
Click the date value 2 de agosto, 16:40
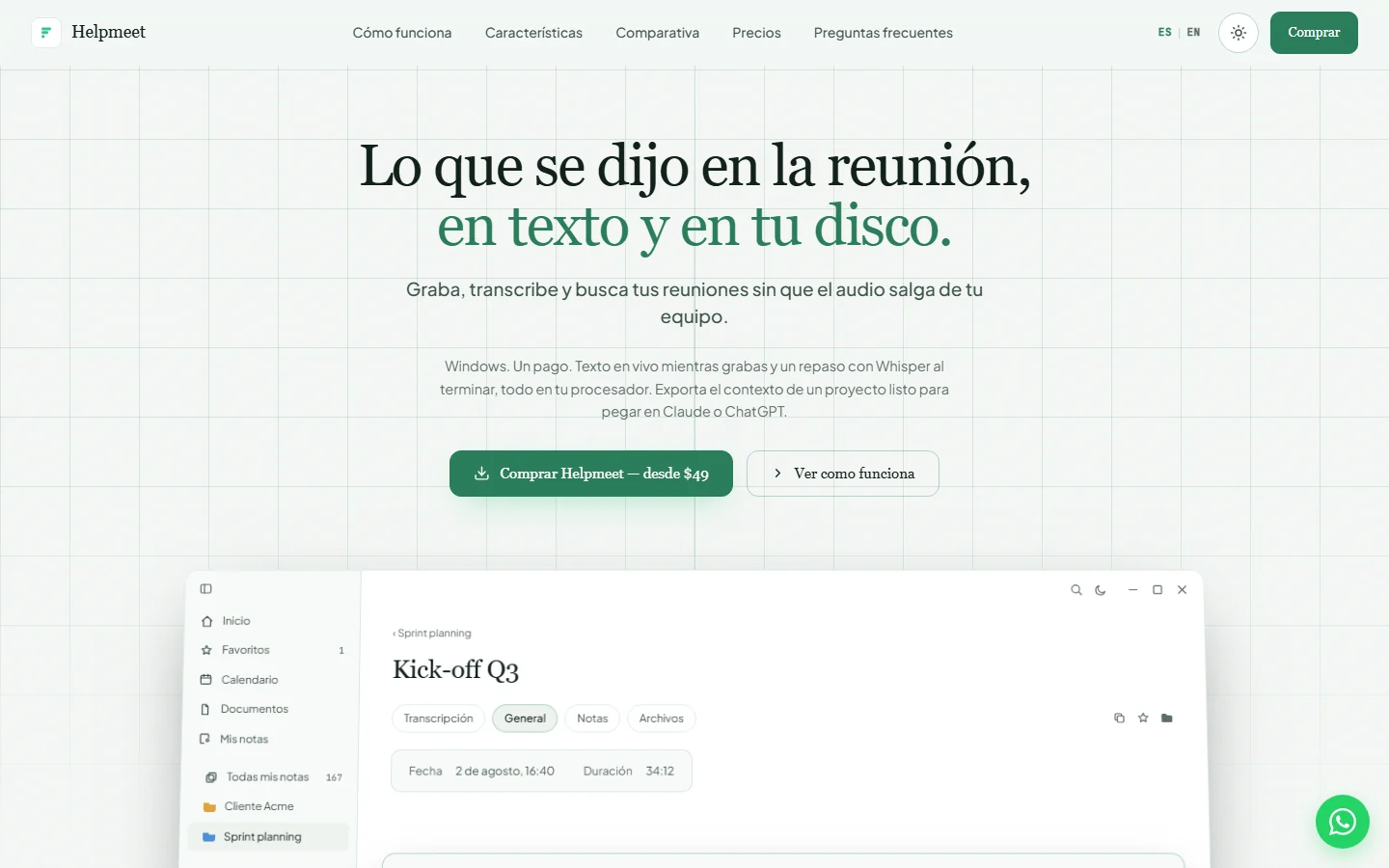pos(504,772)
